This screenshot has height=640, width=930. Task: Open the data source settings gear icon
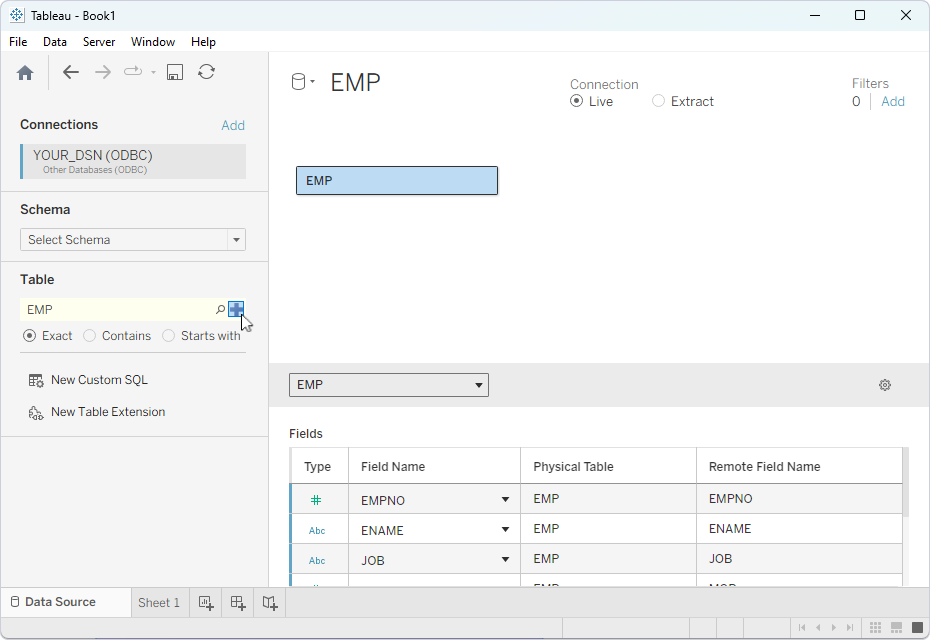884,384
